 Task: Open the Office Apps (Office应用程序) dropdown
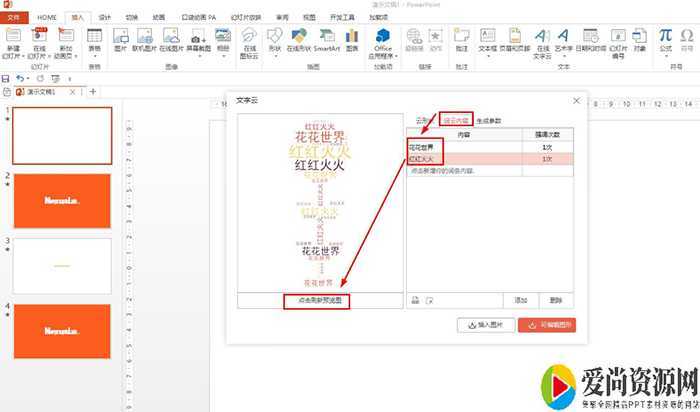(x=383, y=44)
